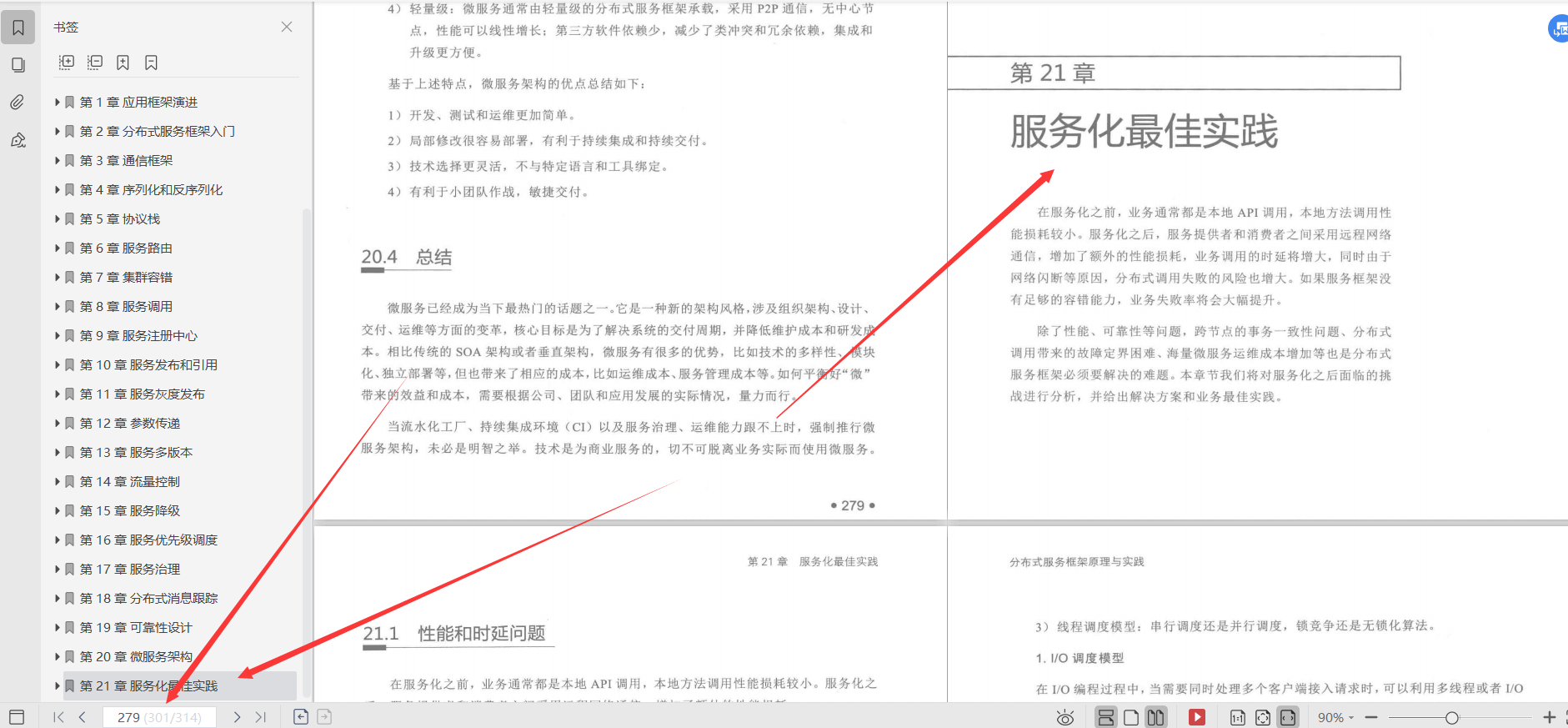
Task: Expand all bookmarks icon
Action: click(67, 63)
